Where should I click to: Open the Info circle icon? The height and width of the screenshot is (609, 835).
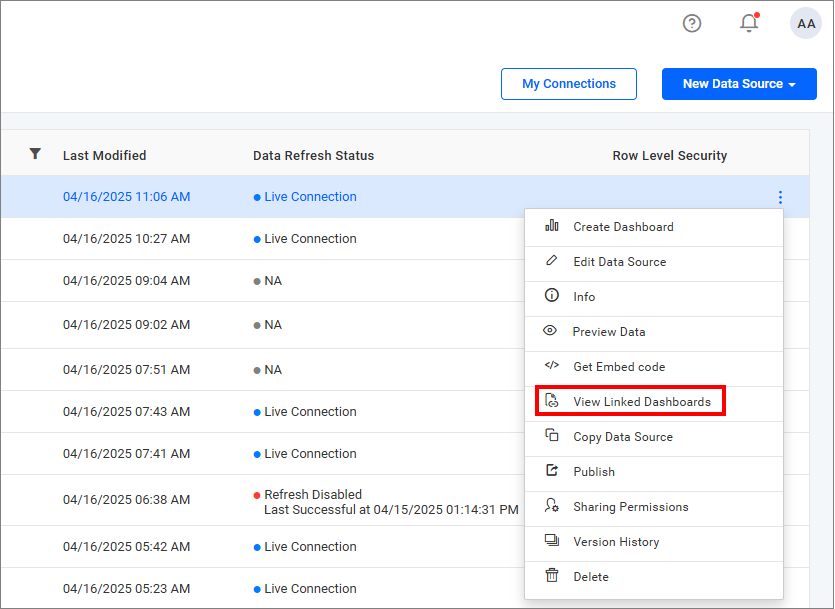click(x=552, y=296)
